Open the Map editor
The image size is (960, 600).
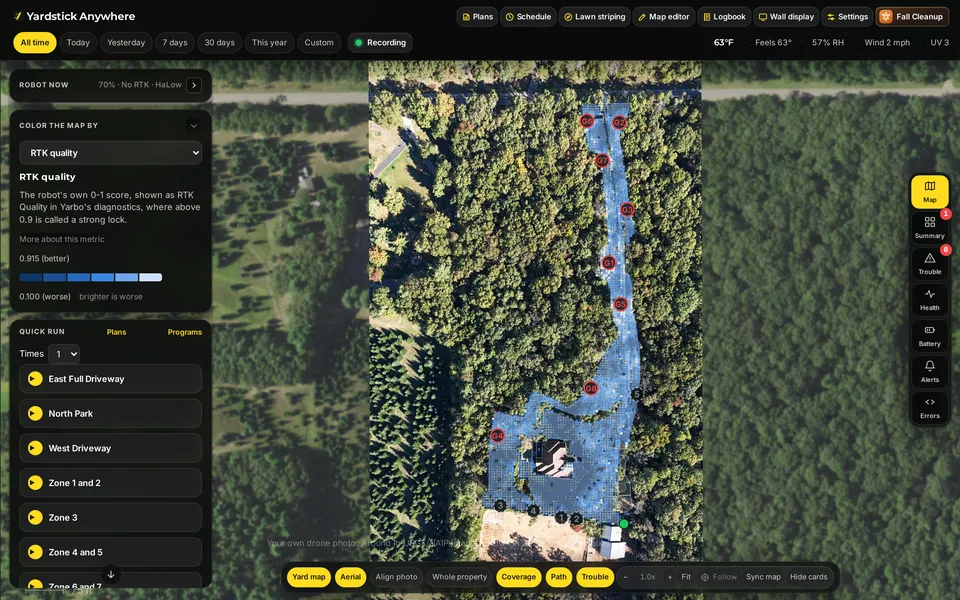(x=664, y=17)
